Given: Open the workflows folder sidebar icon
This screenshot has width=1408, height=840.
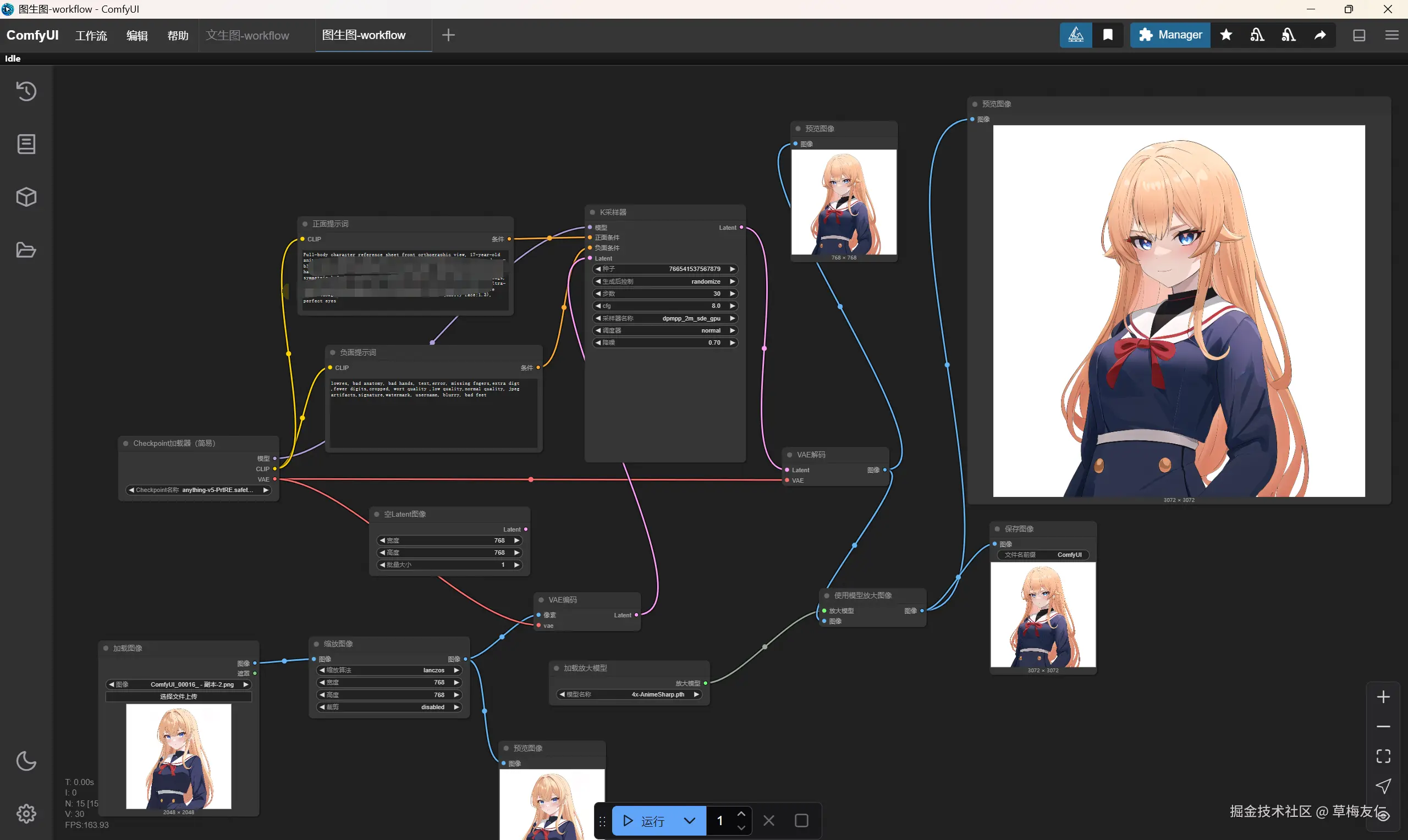Looking at the screenshot, I should tap(26, 250).
